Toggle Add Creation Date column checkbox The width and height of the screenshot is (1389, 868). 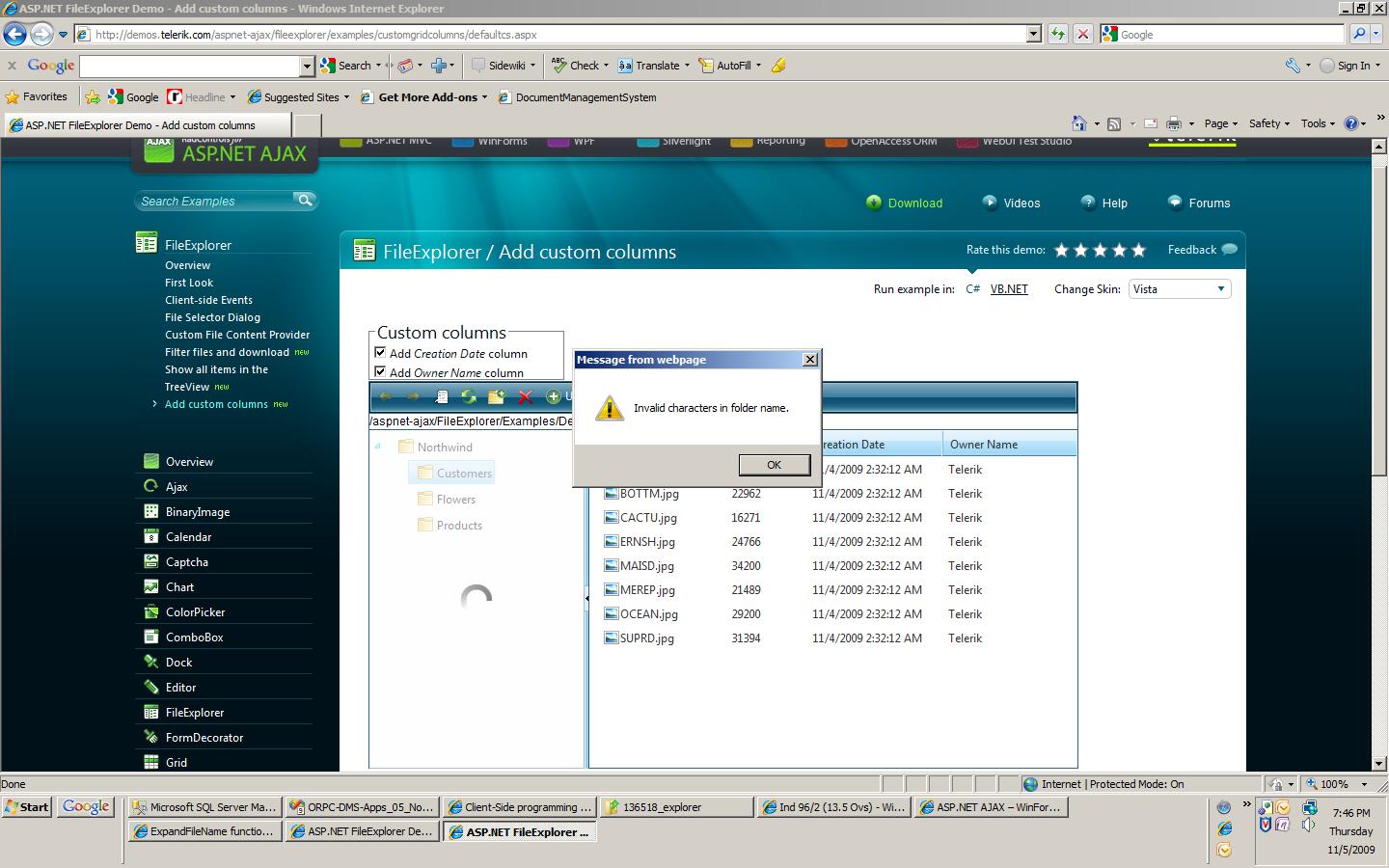pos(380,353)
